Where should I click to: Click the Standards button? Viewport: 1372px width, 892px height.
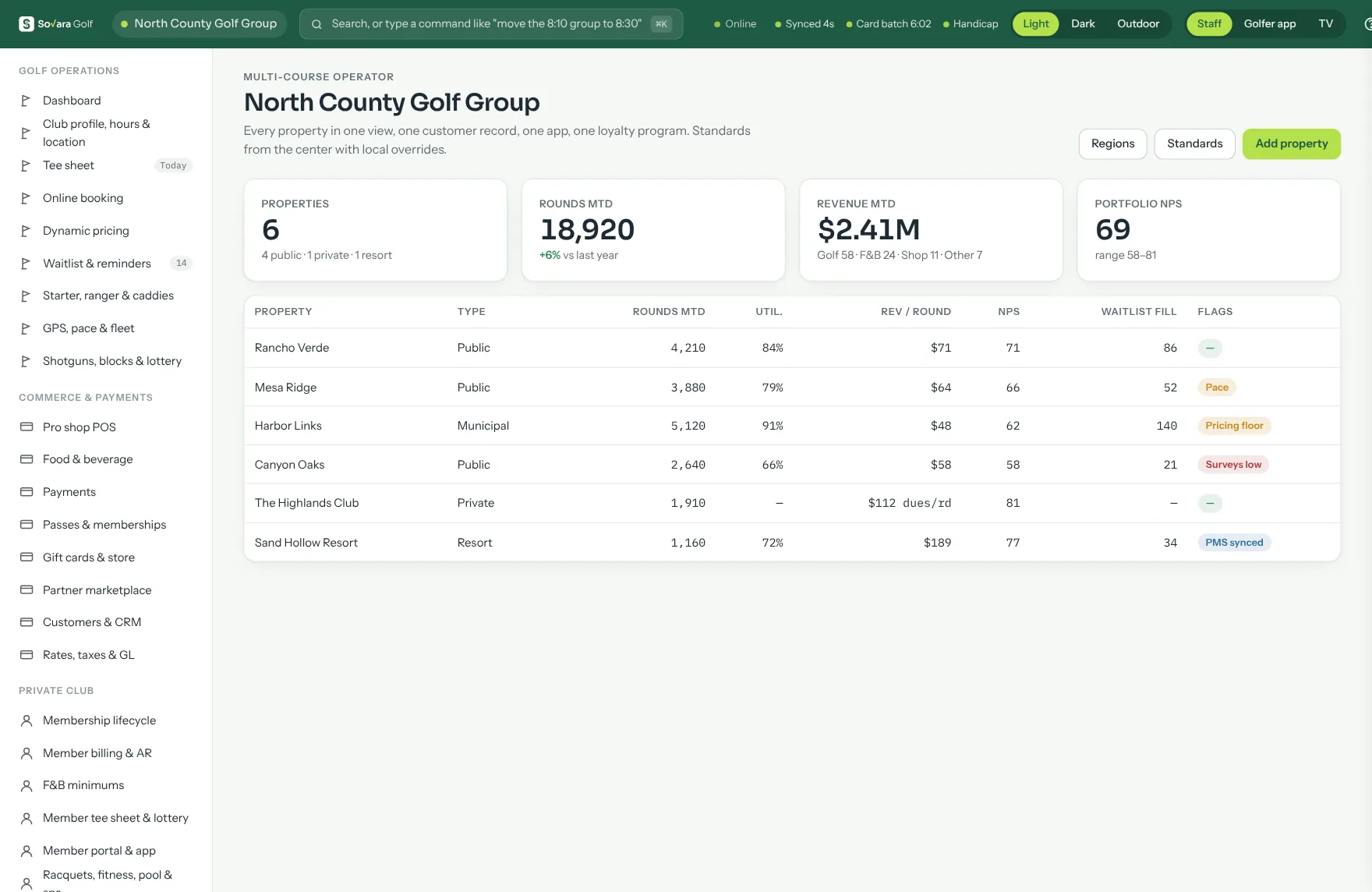[x=1194, y=144]
